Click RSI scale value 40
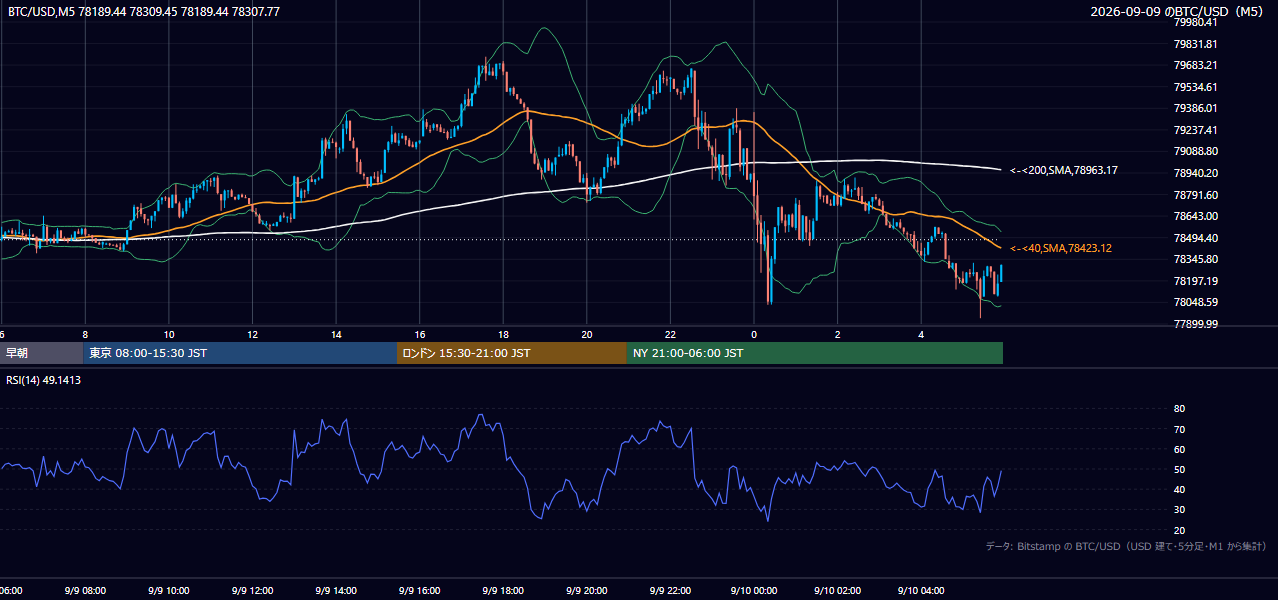The image size is (1278, 600). pyautogui.click(x=1179, y=489)
